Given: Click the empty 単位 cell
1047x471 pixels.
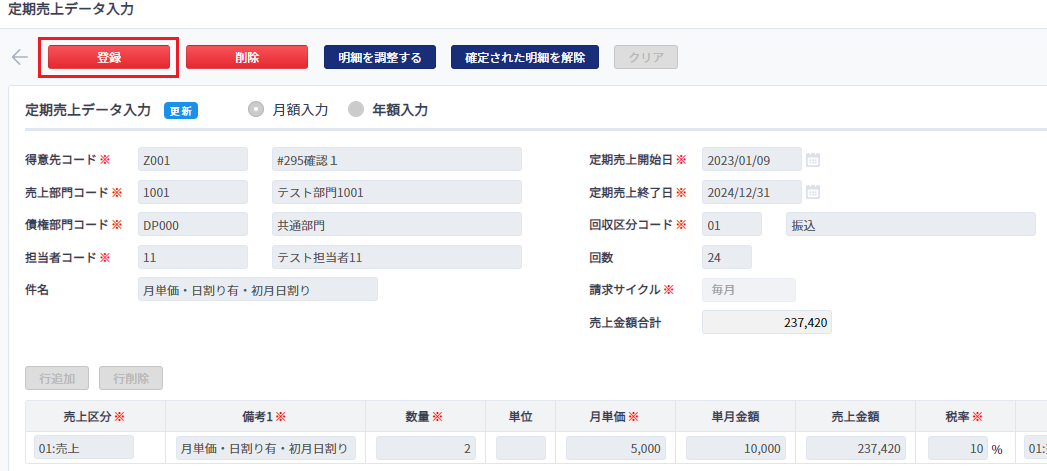Looking at the screenshot, I should (521, 448).
